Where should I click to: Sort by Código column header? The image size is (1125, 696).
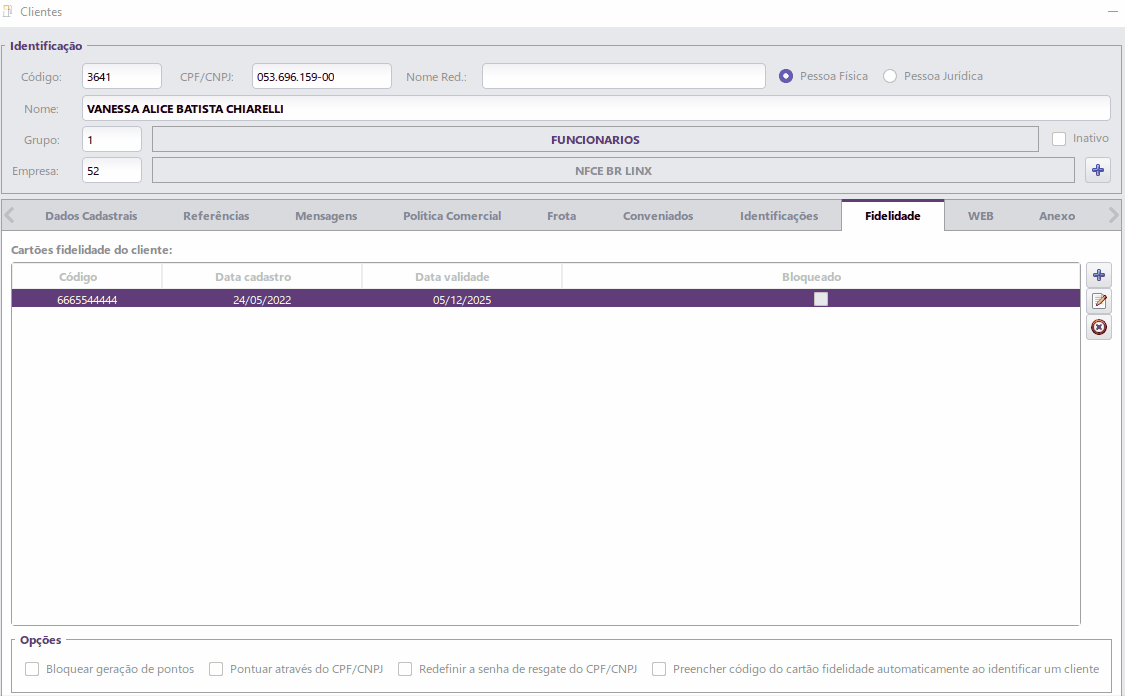[x=87, y=276]
